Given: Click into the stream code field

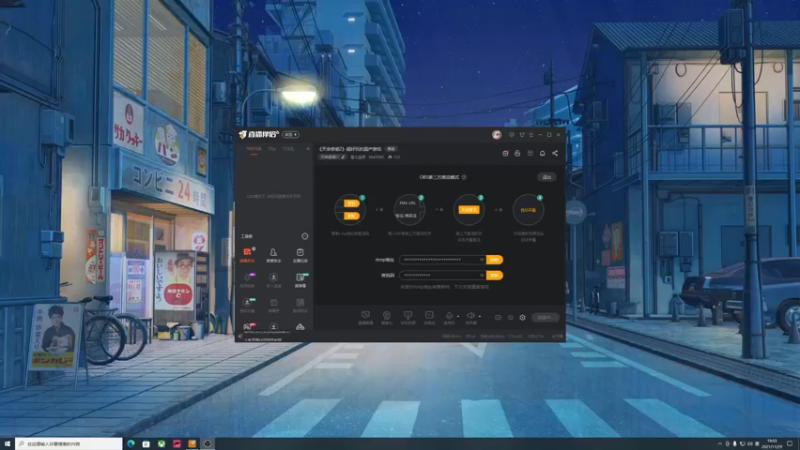Looking at the screenshot, I should tap(442, 276).
